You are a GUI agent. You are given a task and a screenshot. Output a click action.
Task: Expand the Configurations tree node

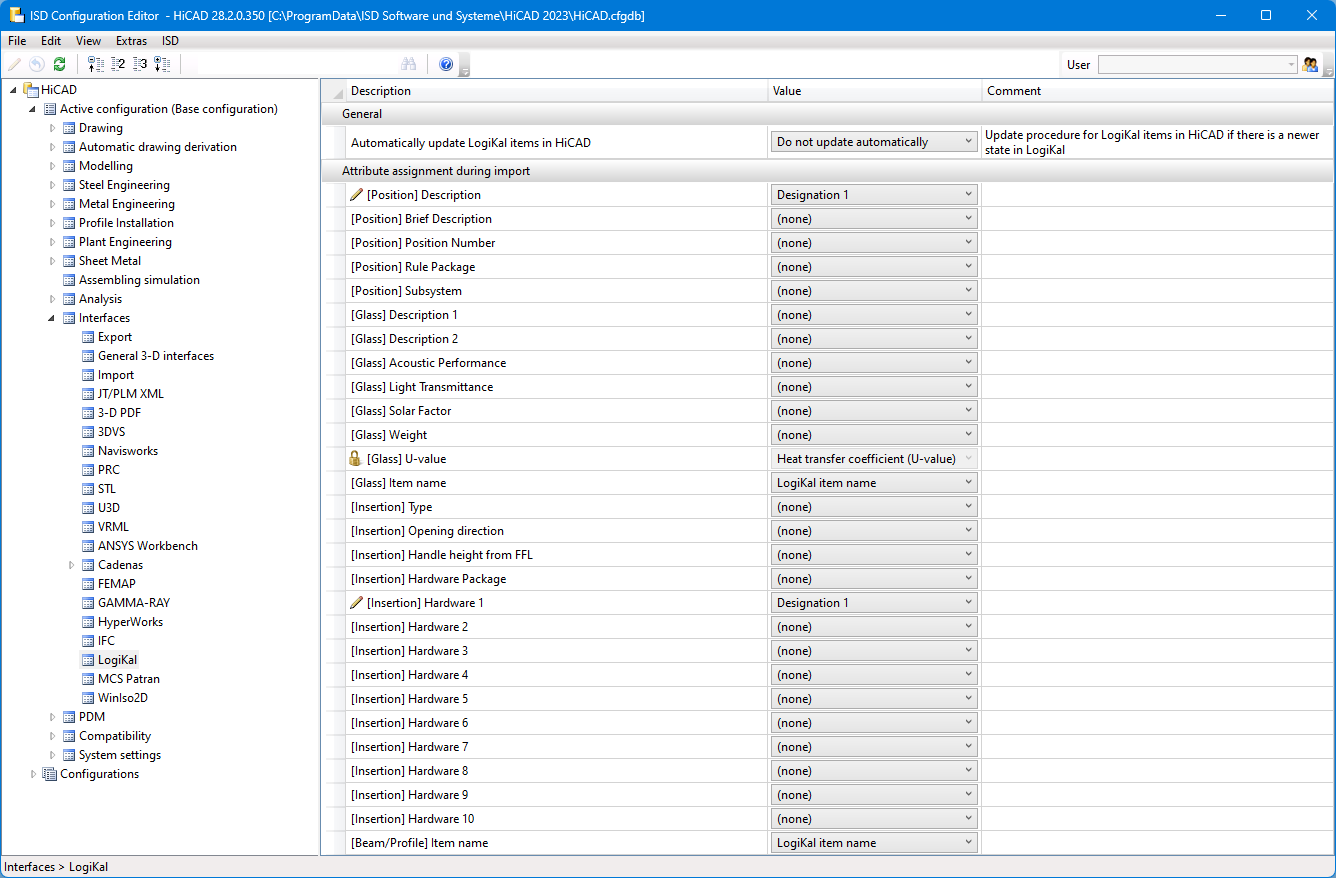(x=34, y=774)
